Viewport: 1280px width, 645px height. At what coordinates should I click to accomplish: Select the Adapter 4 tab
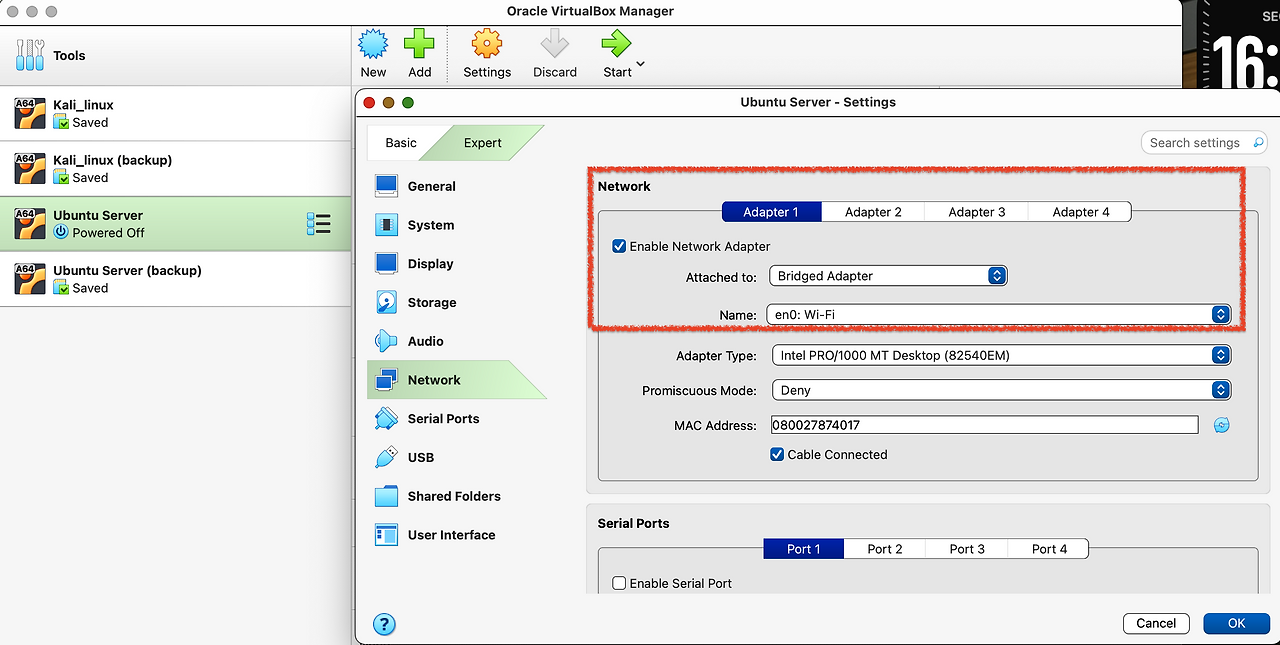point(1081,212)
